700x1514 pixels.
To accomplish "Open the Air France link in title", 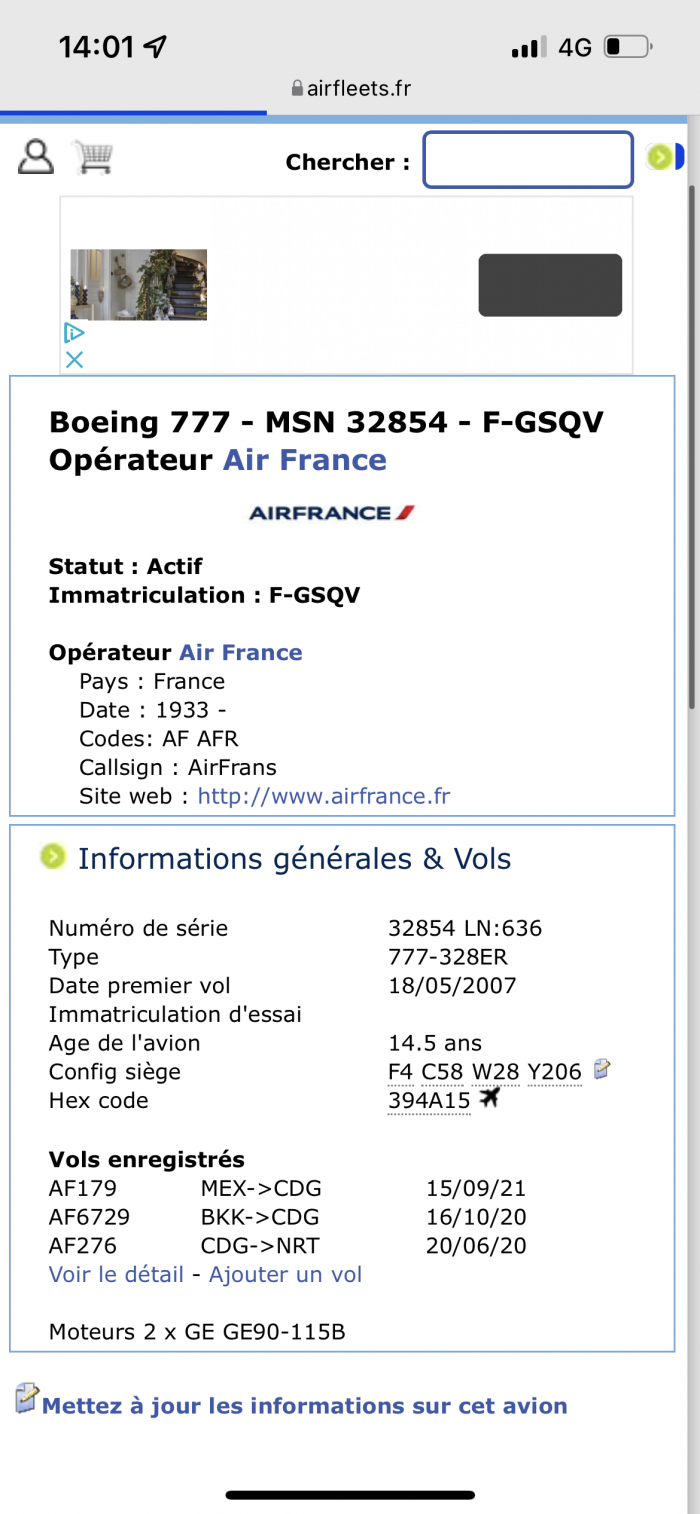I will click(304, 460).
